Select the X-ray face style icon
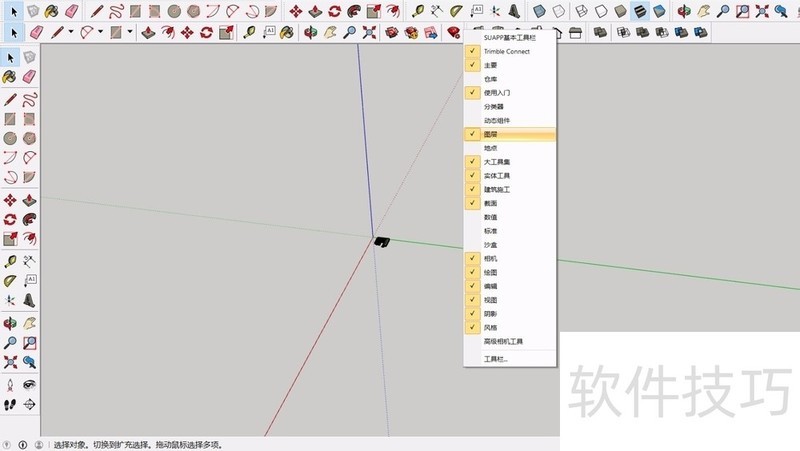This screenshot has height=451, width=800. (x=539, y=11)
